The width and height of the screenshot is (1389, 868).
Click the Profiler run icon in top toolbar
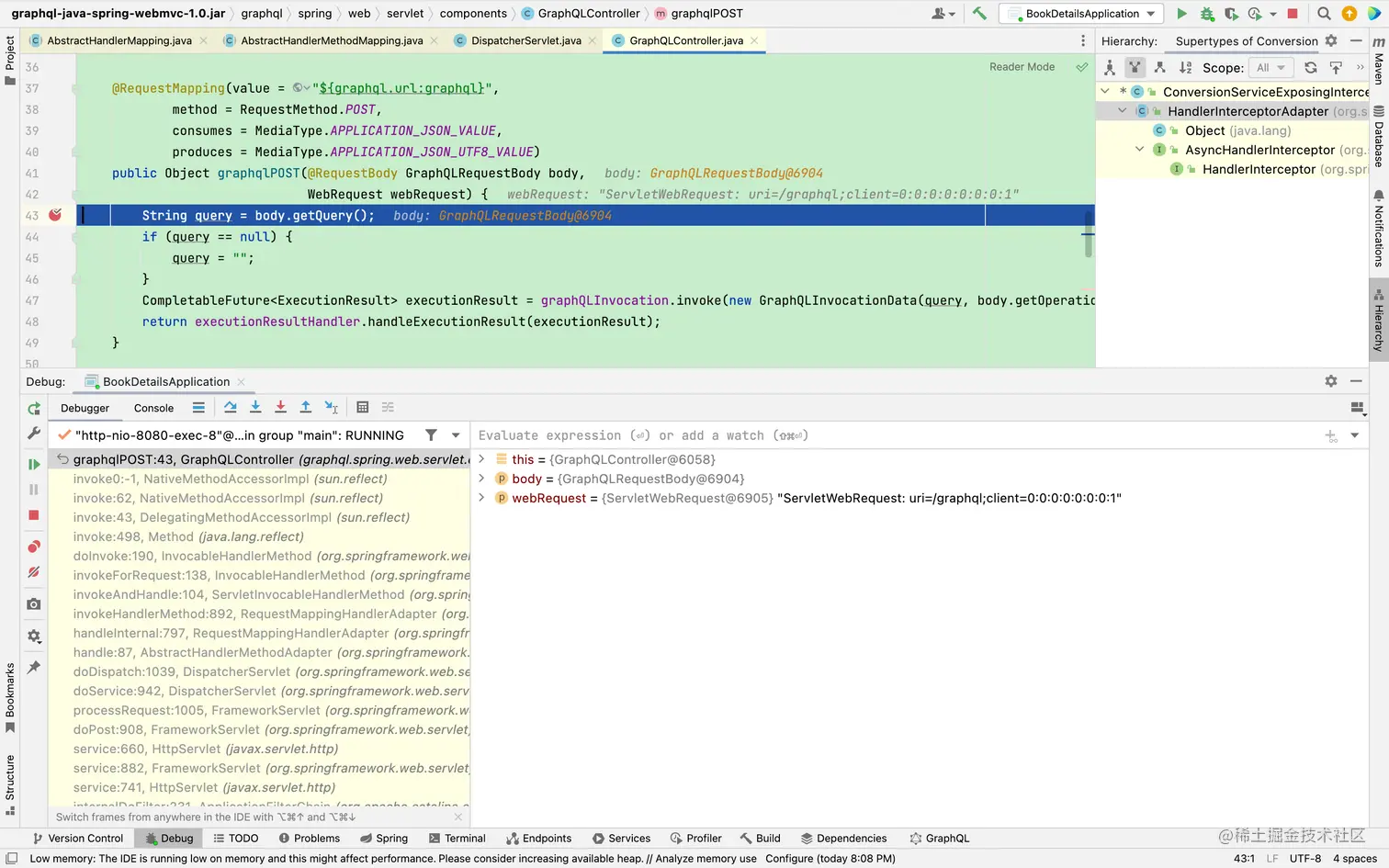1255,14
